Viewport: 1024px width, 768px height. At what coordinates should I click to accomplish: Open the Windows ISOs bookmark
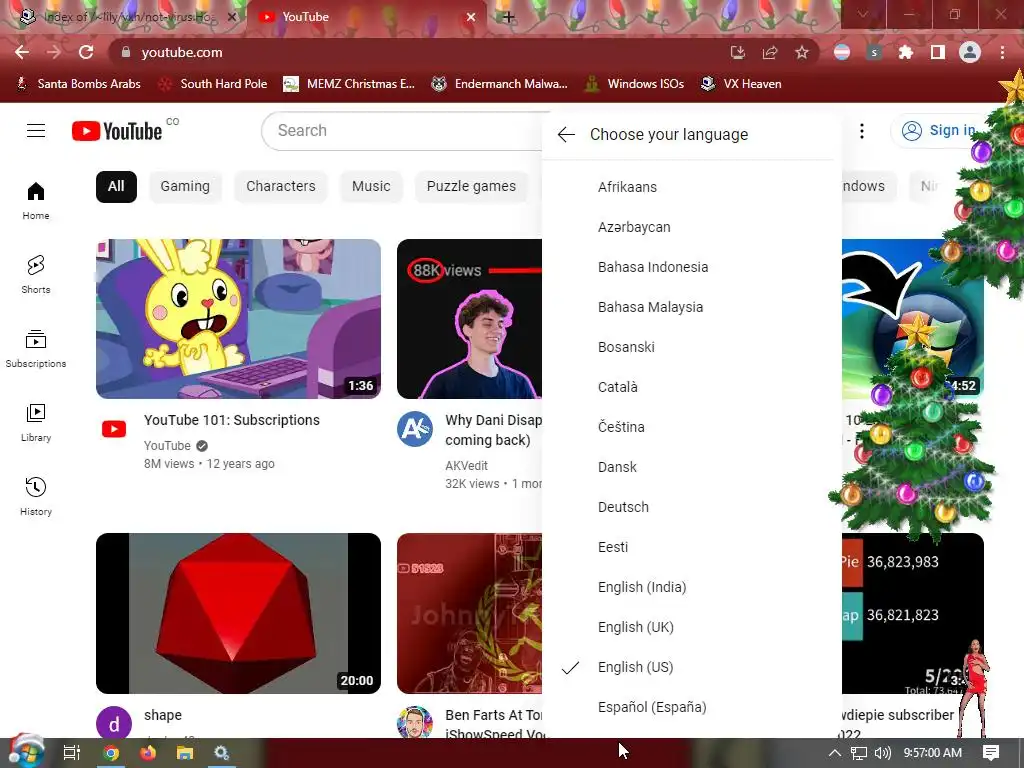(x=635, y=84)
